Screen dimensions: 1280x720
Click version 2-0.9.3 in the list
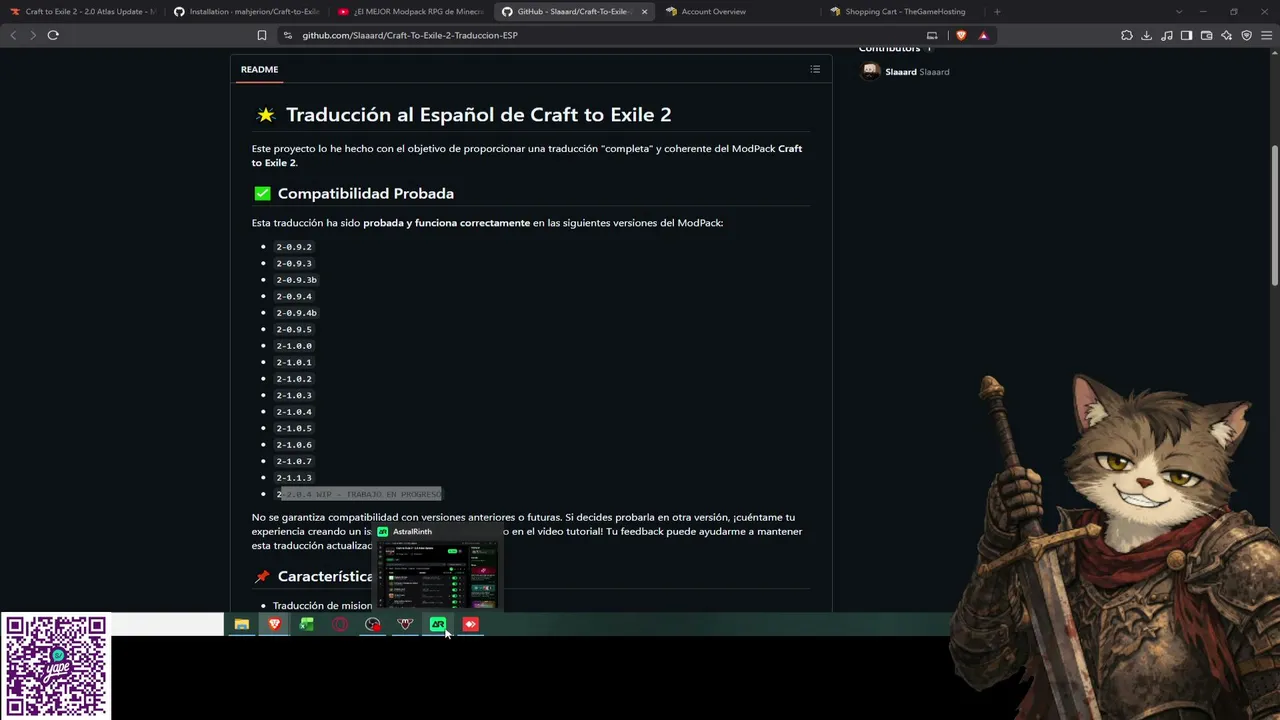click(294, 263)
